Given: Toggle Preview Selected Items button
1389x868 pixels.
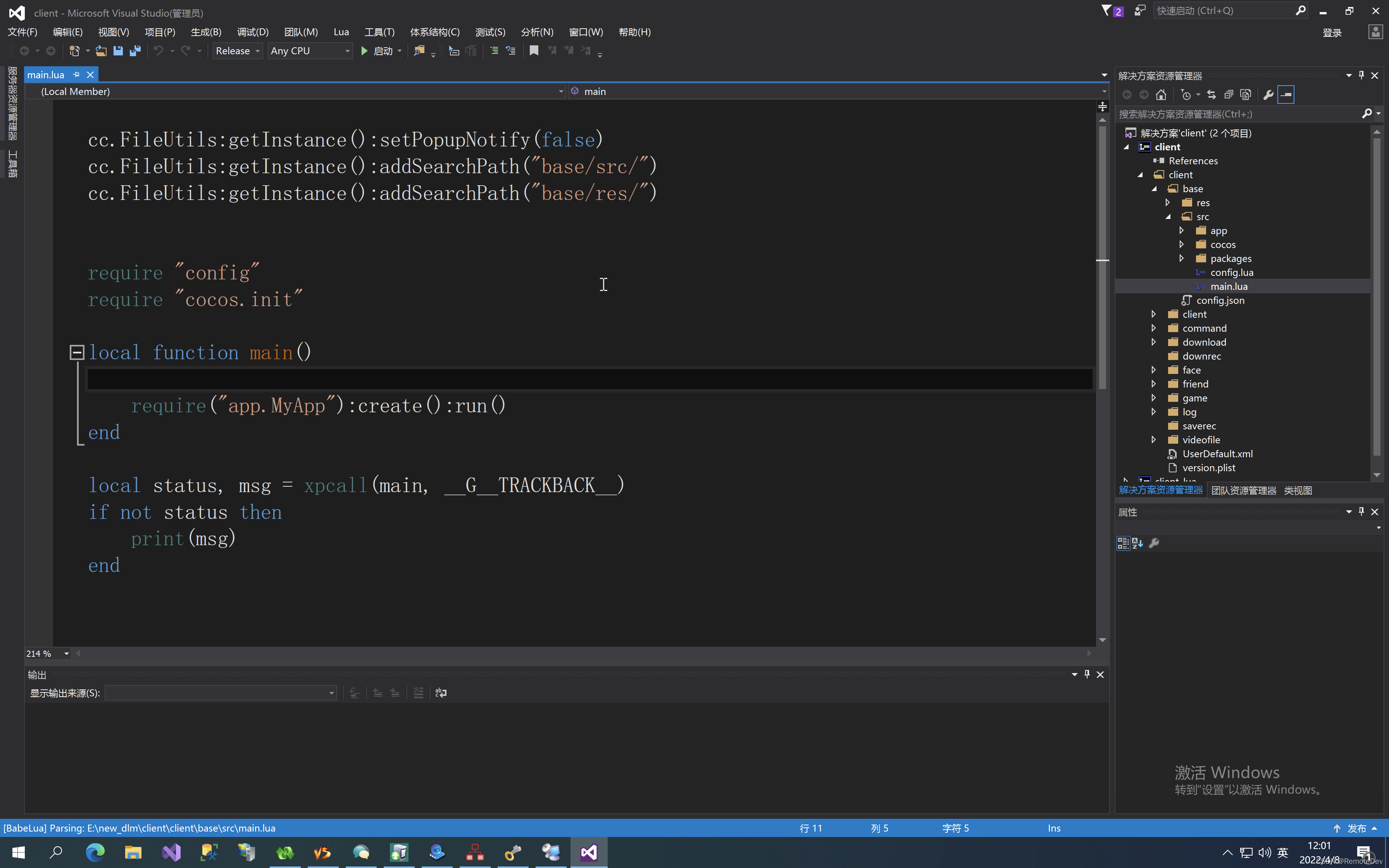Looking at the screenshot, I should [x=1286, y=95].
